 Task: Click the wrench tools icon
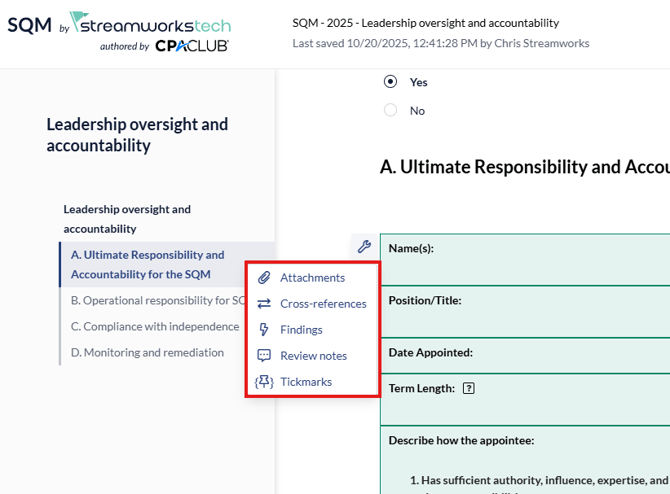(x=364, y=247)
